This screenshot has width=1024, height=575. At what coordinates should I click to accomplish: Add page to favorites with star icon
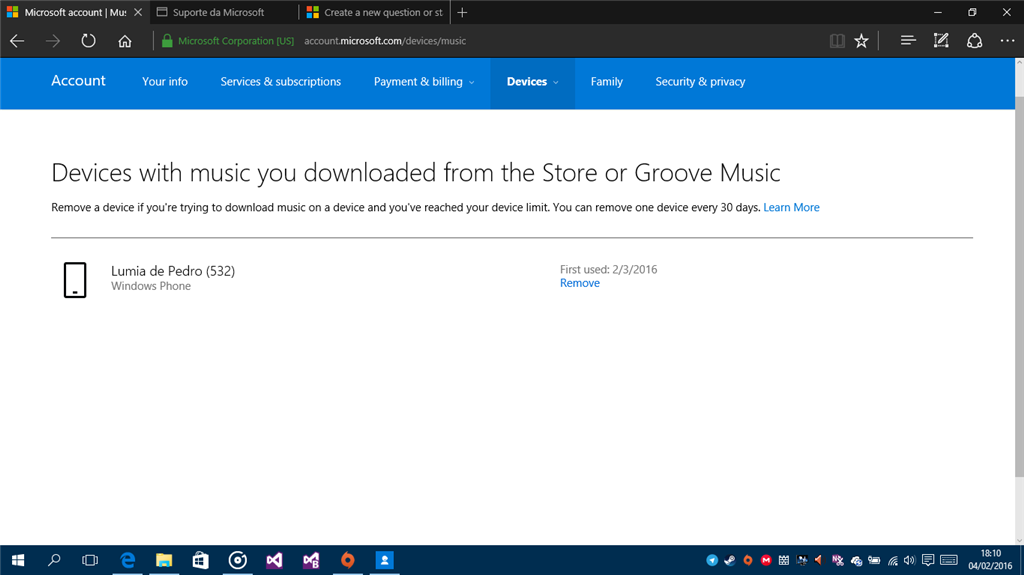(x=861, y=41)
